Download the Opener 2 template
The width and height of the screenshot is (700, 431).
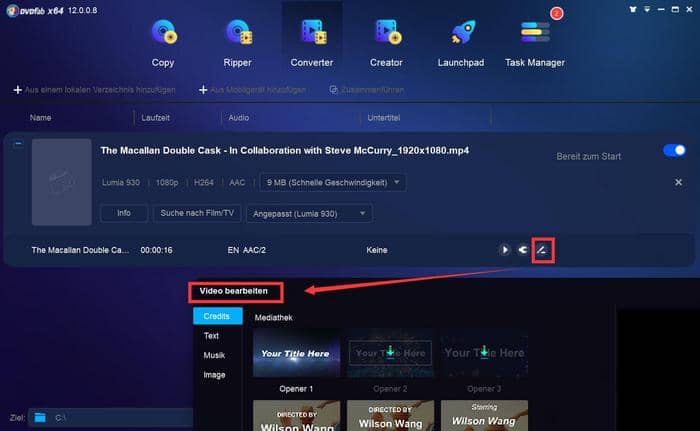(390, 352)
